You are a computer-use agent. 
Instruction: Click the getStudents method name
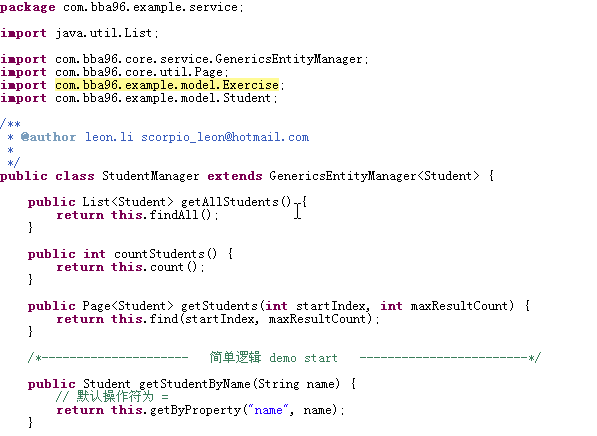point(219,306)
